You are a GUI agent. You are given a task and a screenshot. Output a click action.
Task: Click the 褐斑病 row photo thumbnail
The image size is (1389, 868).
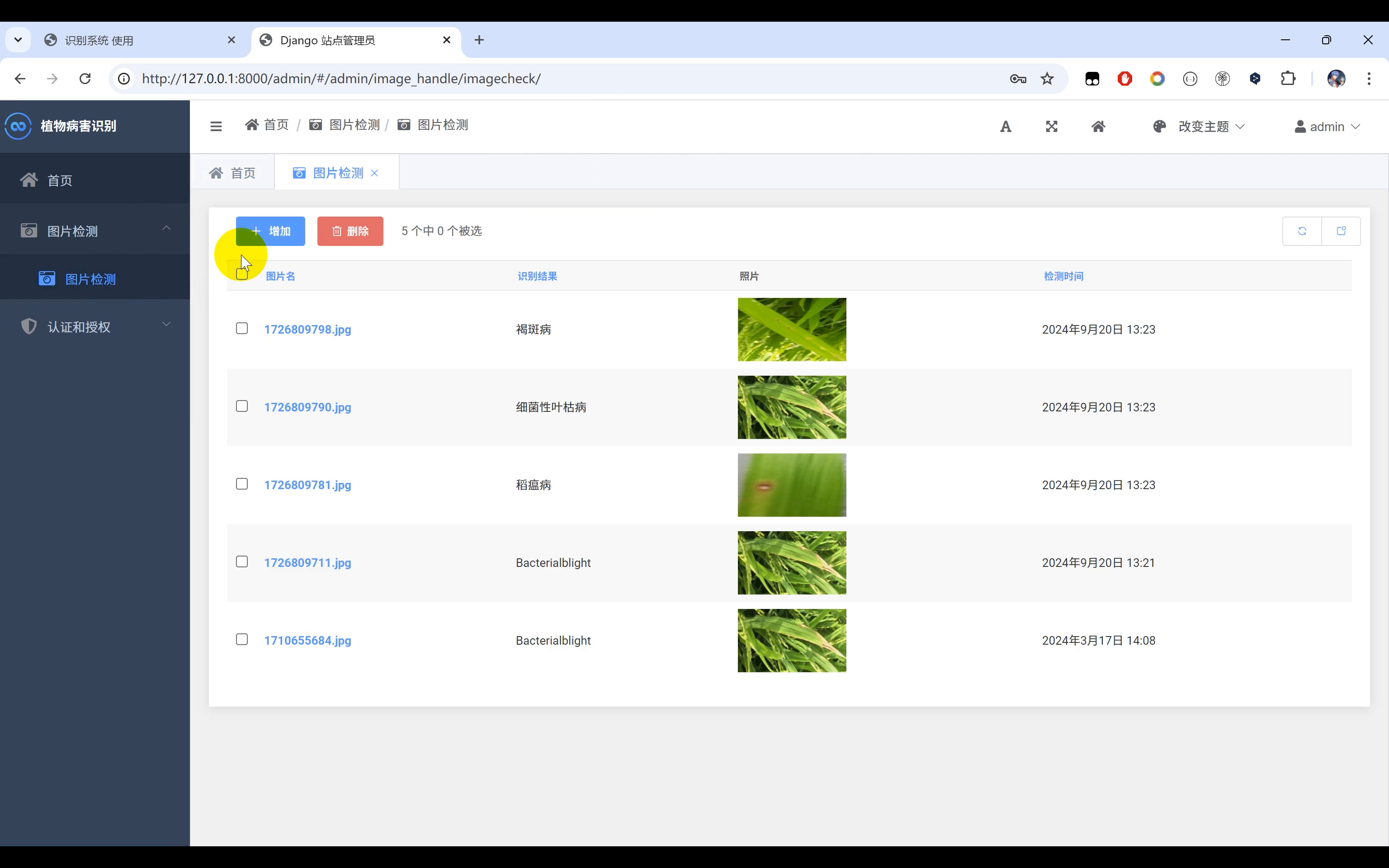point(792,330)
